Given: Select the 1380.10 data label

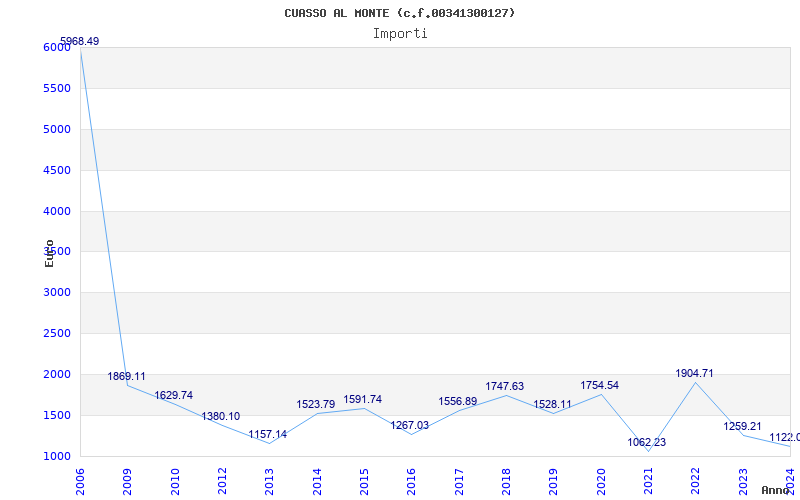Looking at the screenshot, I should pyautogui.click(x=220, y=416).
